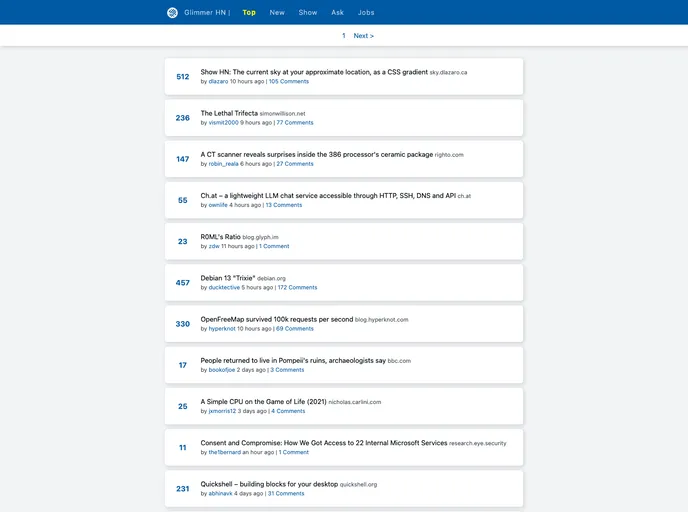
Task: View 3 Comments link
Action: coord(287,370)
